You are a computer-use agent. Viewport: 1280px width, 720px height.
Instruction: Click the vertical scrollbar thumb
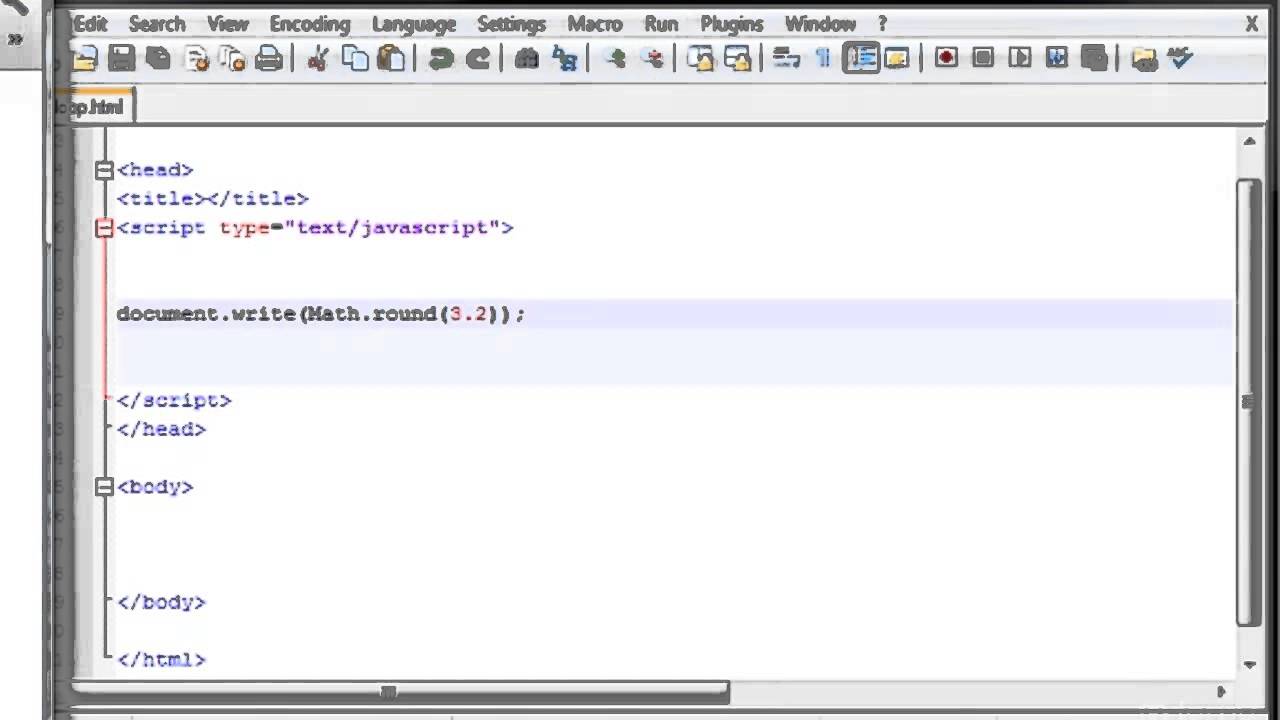1249,402
